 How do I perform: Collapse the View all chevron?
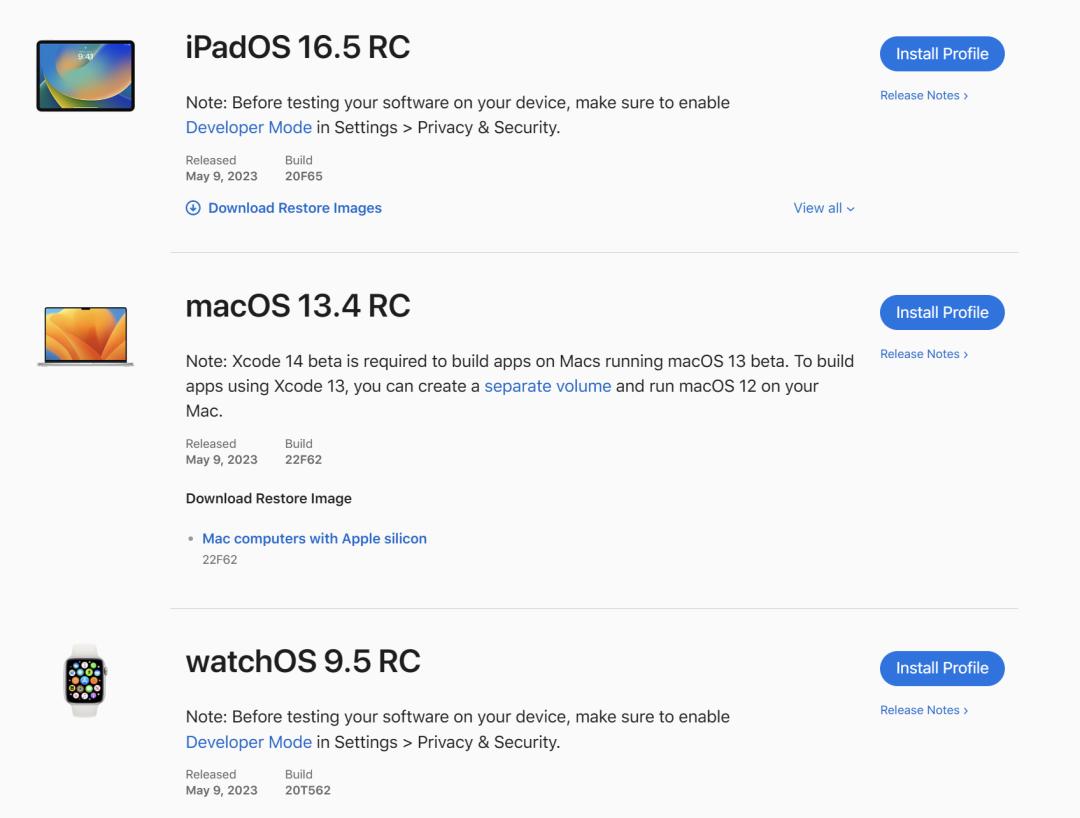coord(850,208)
